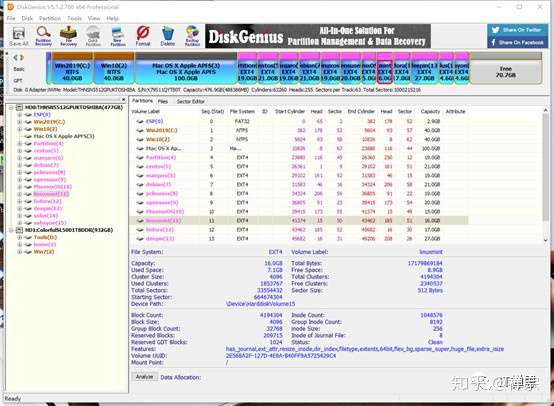Click the Facebook f icon
554x406 pixels.
(x=494, y=42)
